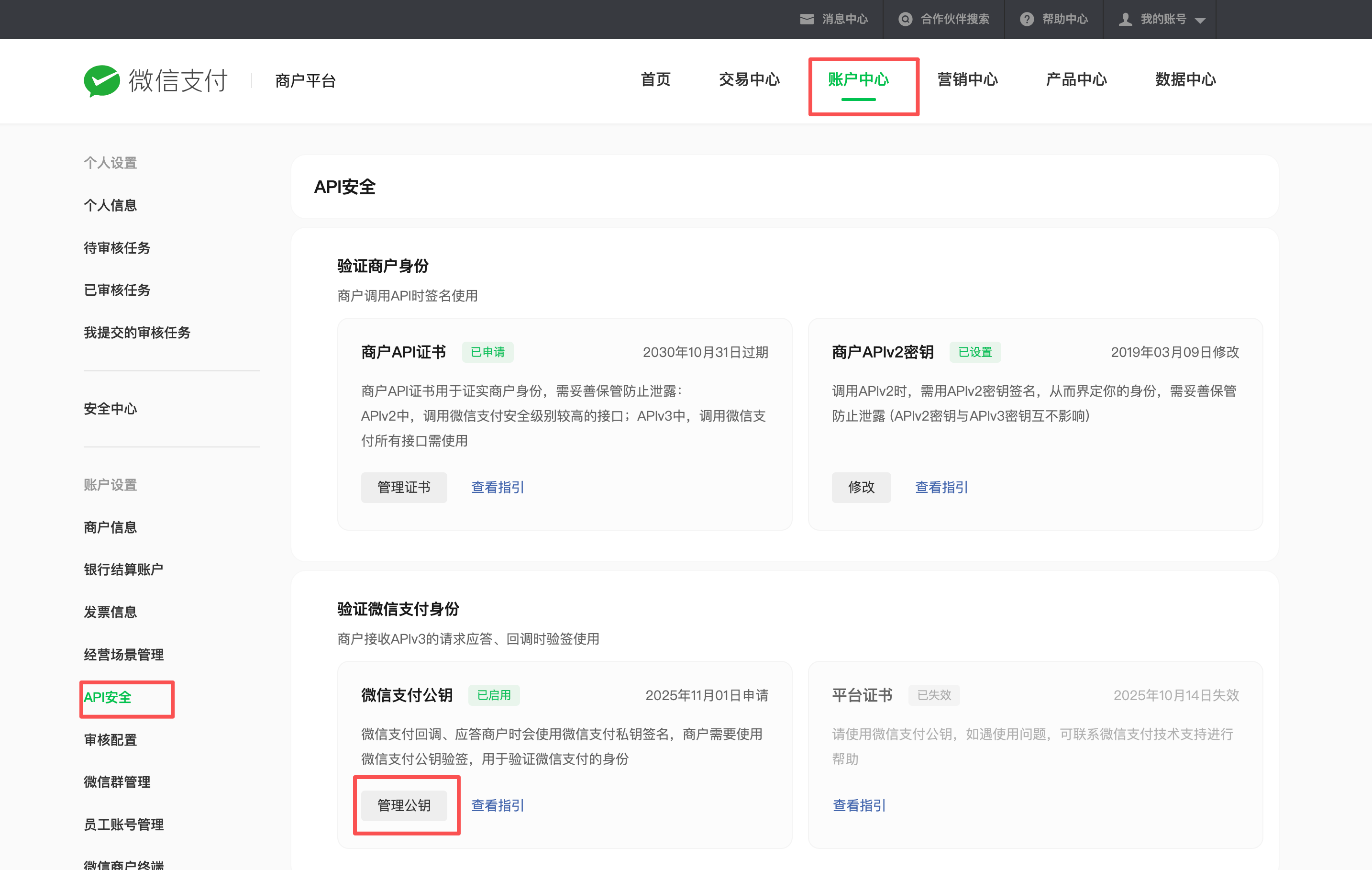Open 安全中心 in the sidebar
The height and width of the screenshot is (870, 1372).
coord(111,409)
